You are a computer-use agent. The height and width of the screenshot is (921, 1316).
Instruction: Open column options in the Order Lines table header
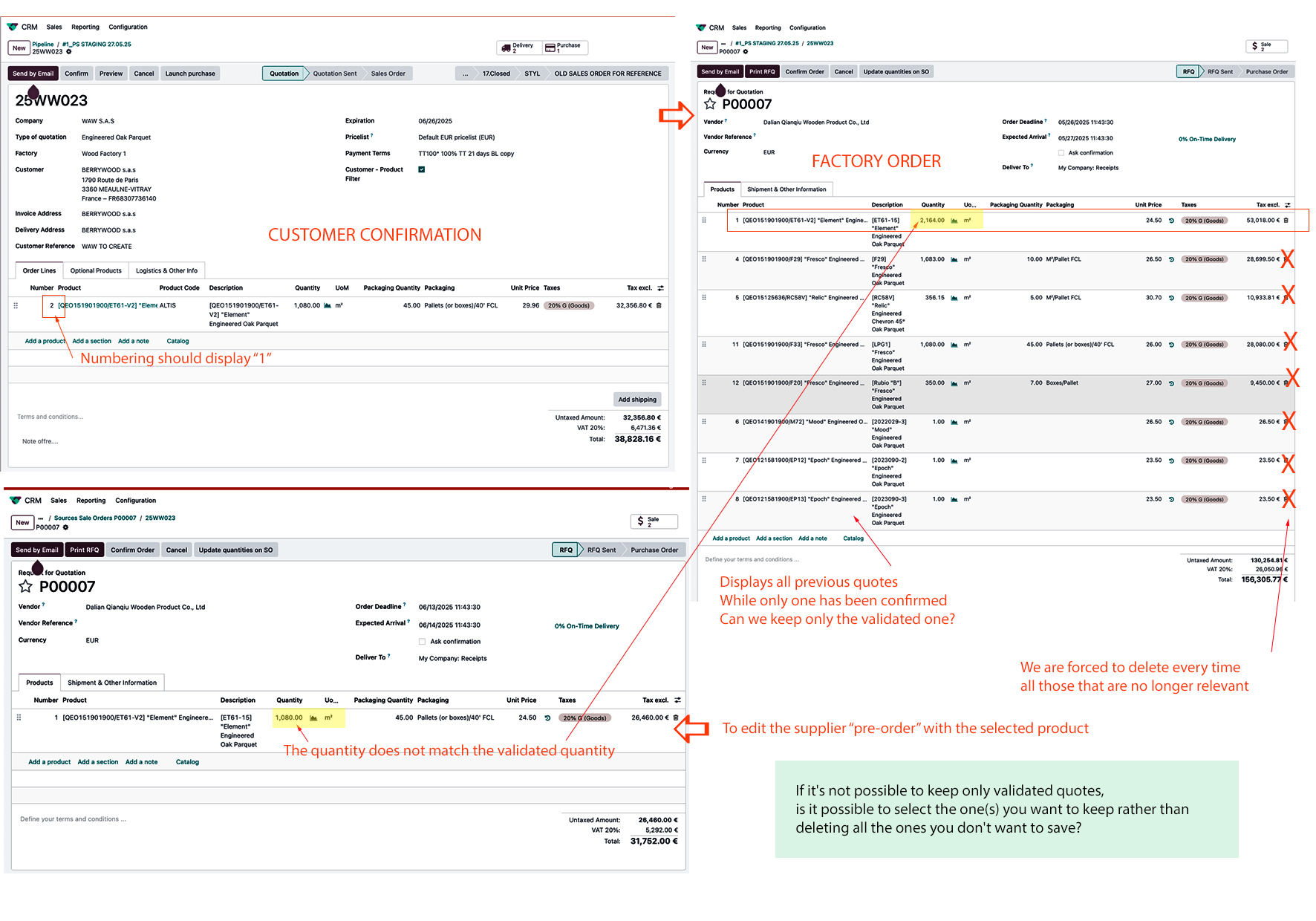point(660,288)
